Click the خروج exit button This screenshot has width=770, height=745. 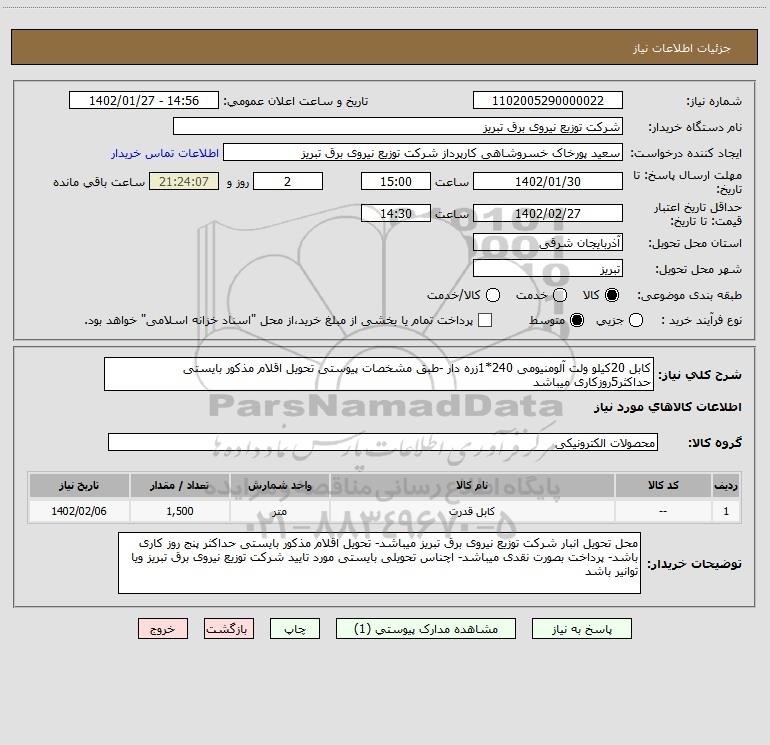[163, 629]
